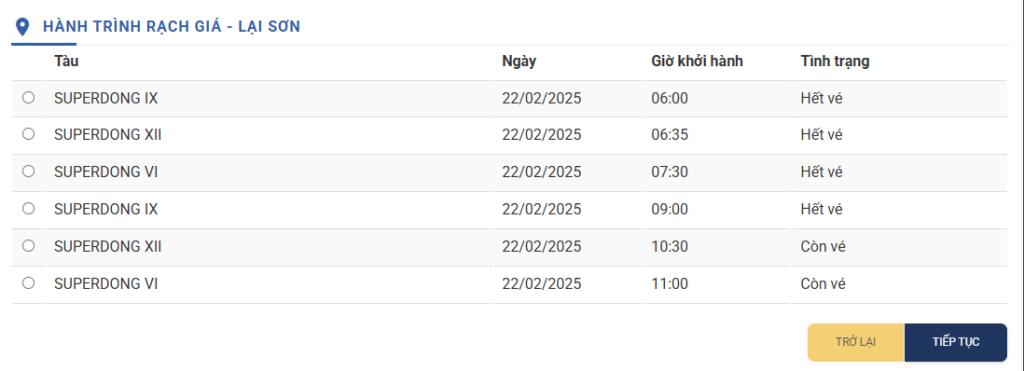Click the TRỞ LẠI back button
1024x371 pixels.
pos(856,342)
